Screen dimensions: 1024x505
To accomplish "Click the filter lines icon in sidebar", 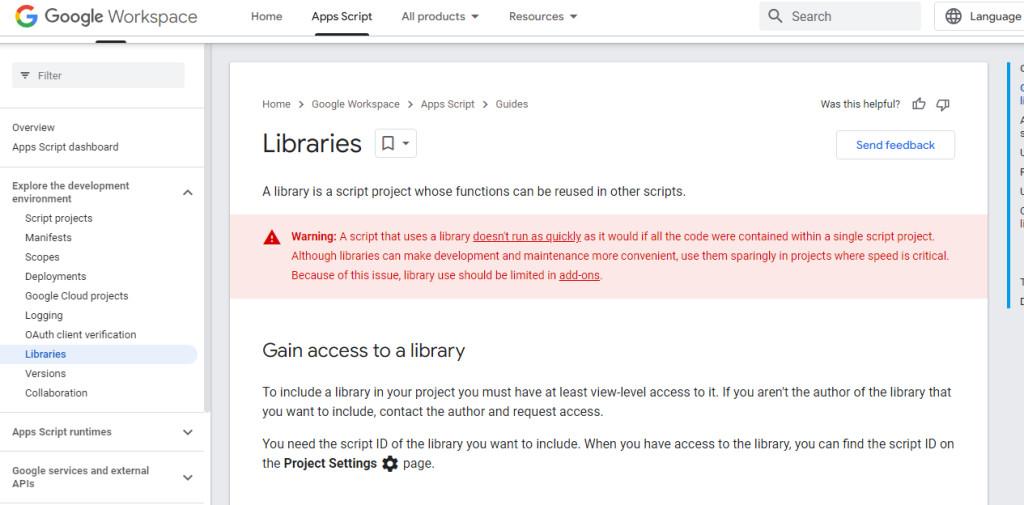I will (25, 75).
